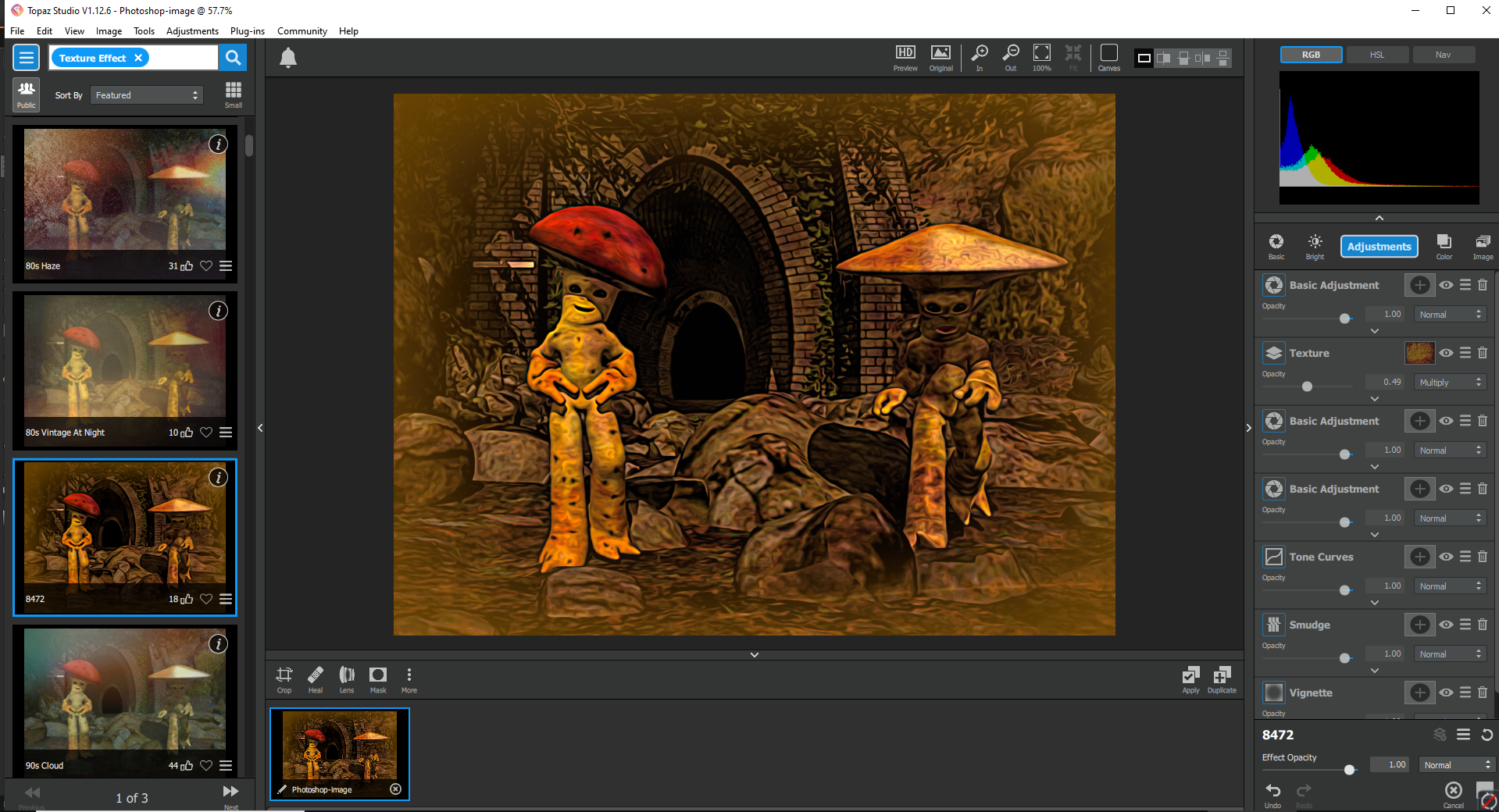This screenshot has height=812, width=1499.
Task: Open the Sort By Featured dropdown
Action: pos(146,95)
